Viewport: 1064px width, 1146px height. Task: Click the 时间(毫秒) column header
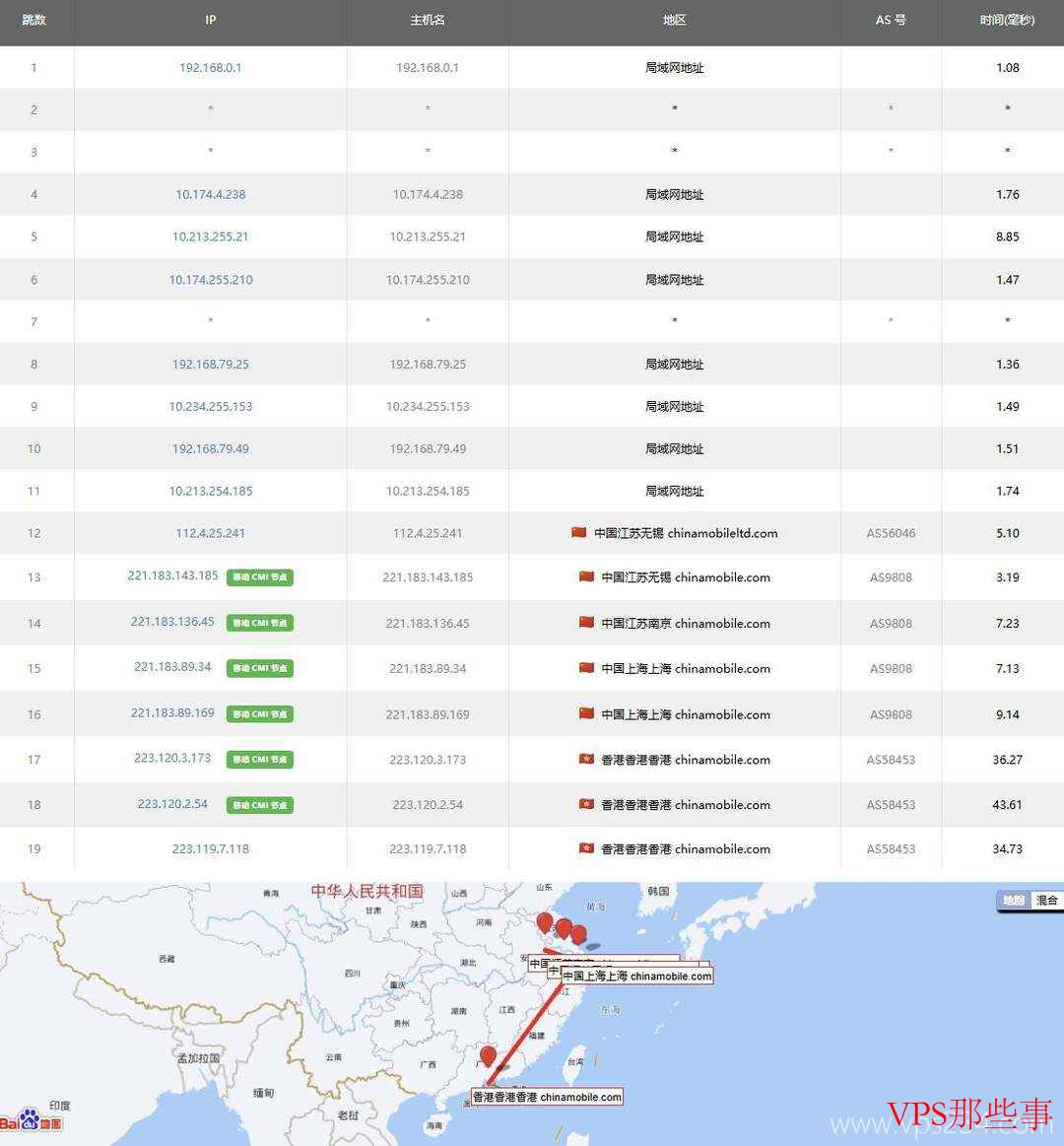(1007, 21)
